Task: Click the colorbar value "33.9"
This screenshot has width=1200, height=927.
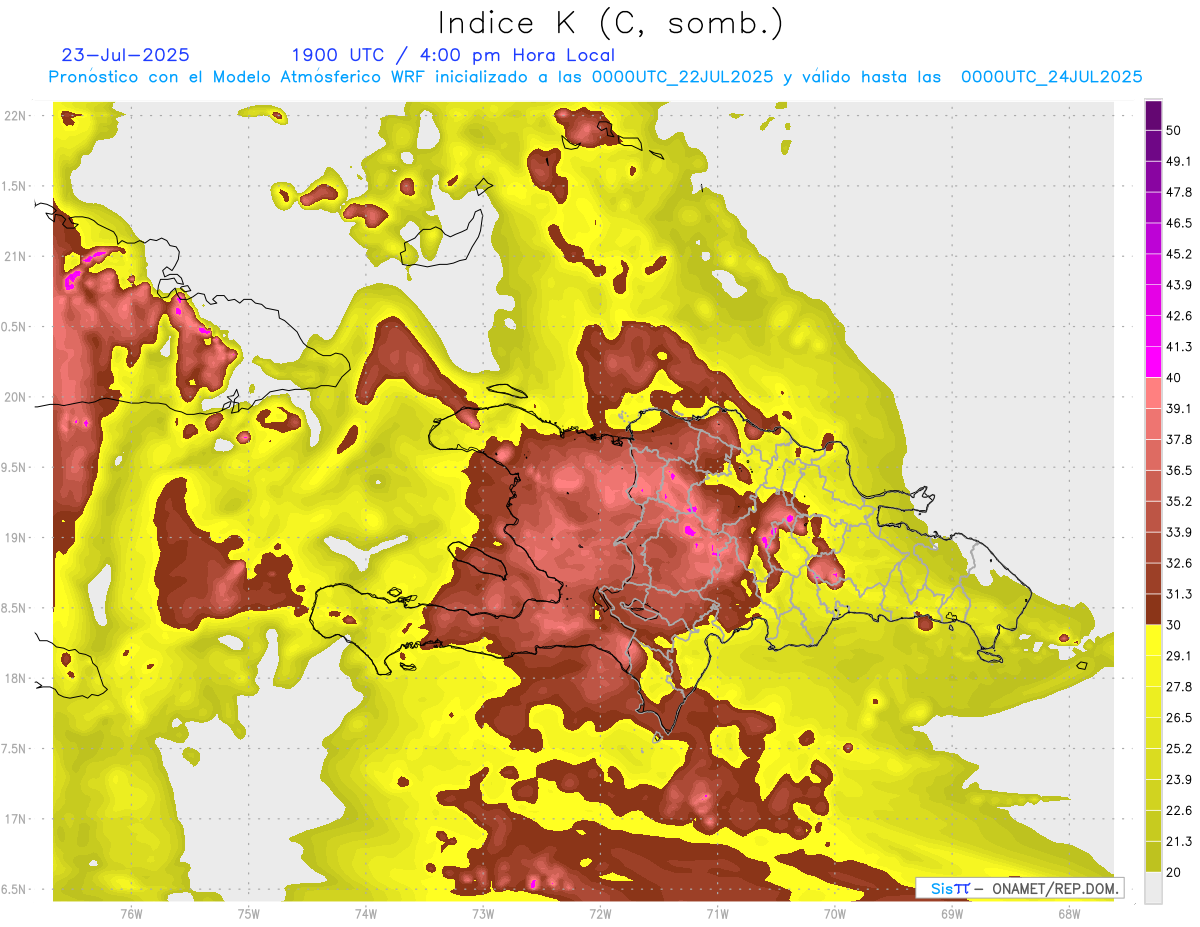Action: [1179, 532]
